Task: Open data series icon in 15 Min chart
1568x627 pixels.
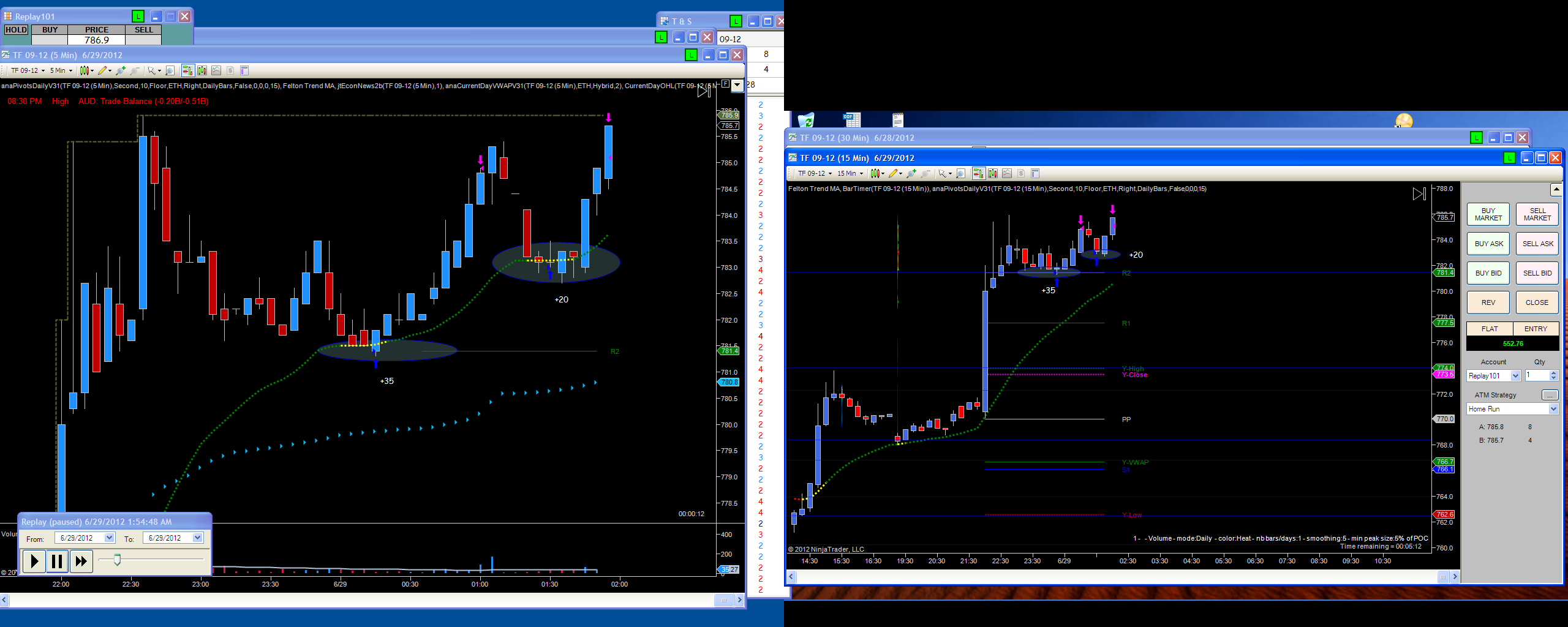Action: point(993,173)
